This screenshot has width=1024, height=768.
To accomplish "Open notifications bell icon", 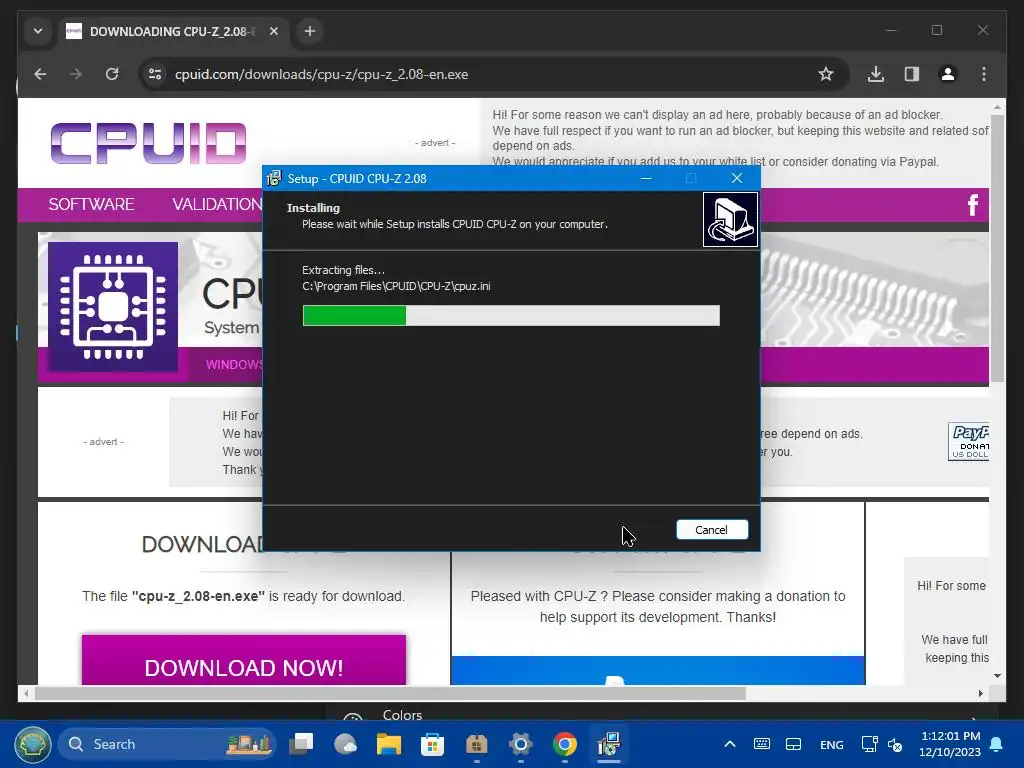I will [996, 744].
